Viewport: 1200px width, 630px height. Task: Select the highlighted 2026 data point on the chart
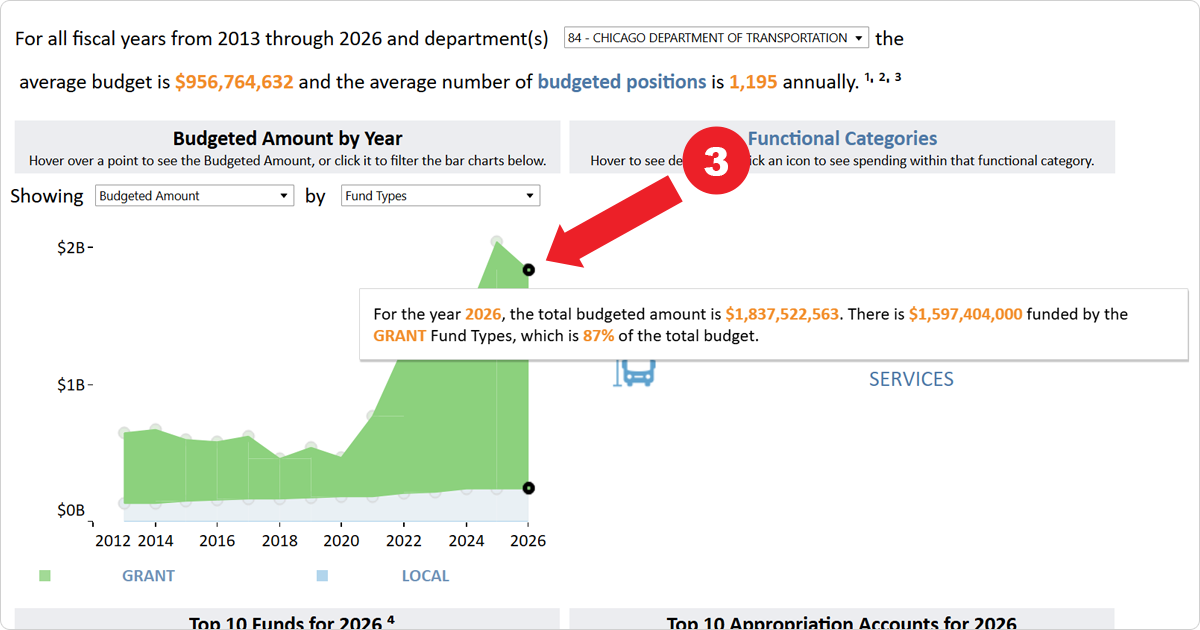tap(529, 268)
